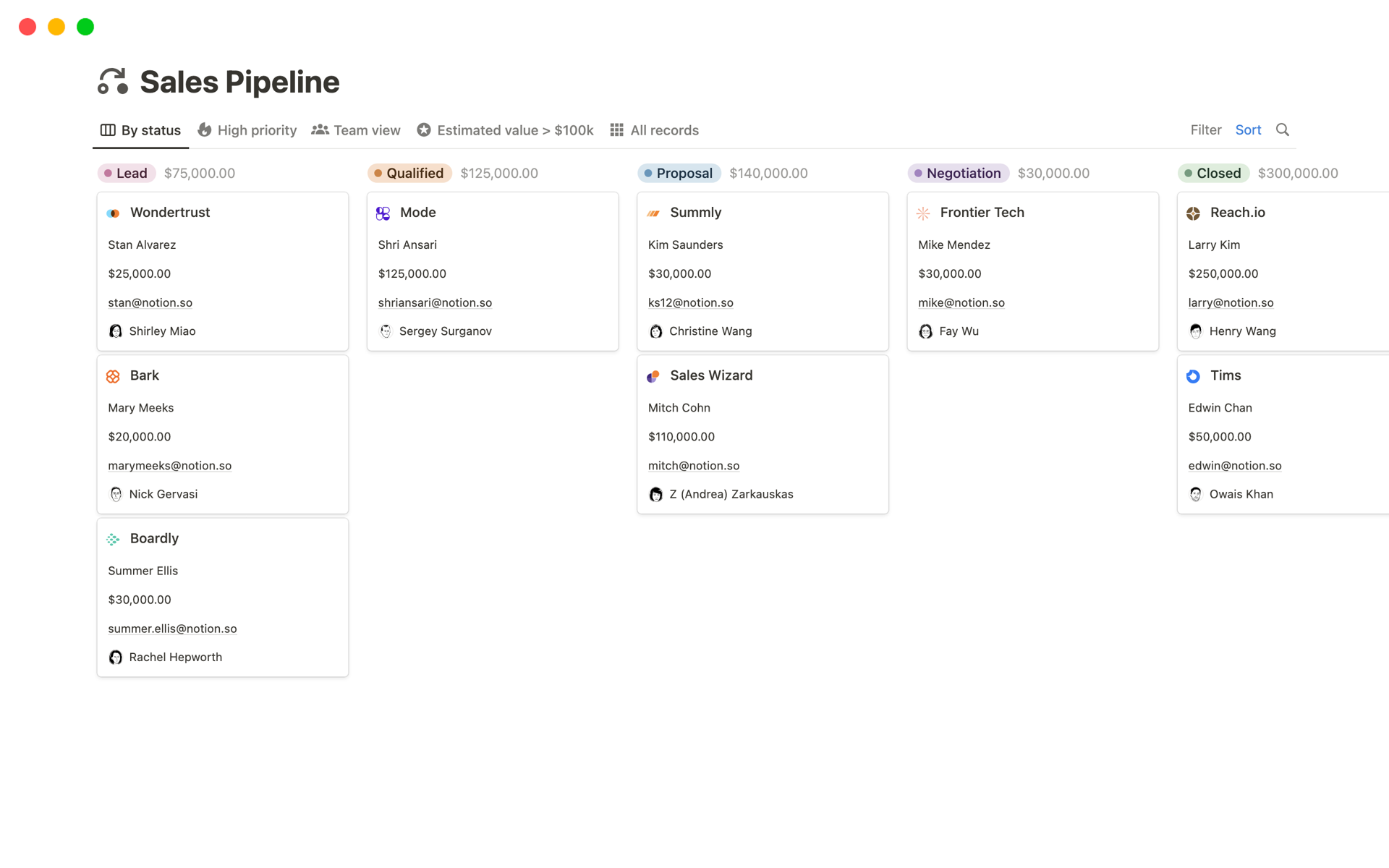Select the Reach.io company icon
Screen dimensions: 1389x868
click(x=1194, y=213)
